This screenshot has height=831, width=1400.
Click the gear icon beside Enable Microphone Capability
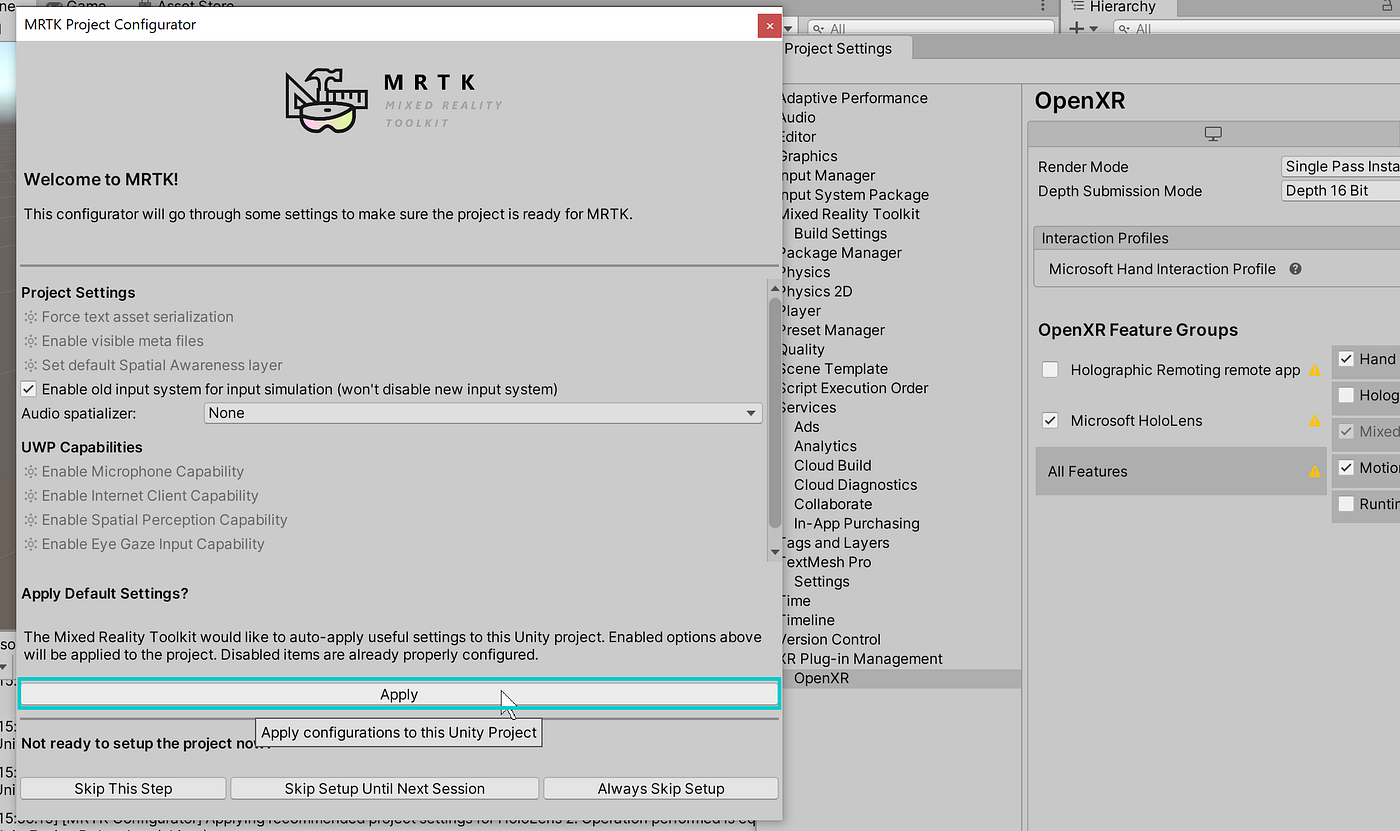(x=31, y=472)
